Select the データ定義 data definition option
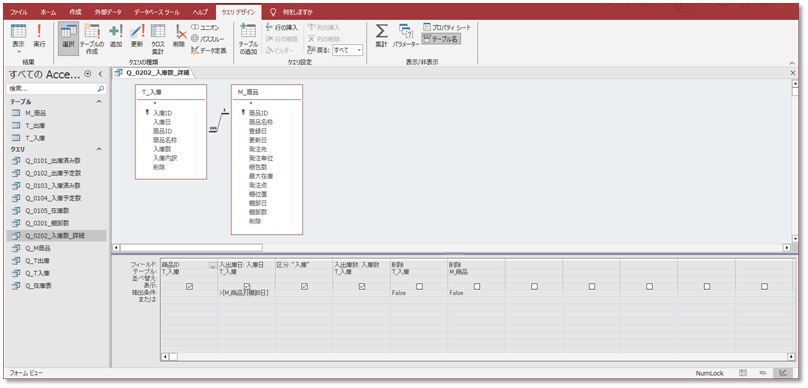 [208, 50]
